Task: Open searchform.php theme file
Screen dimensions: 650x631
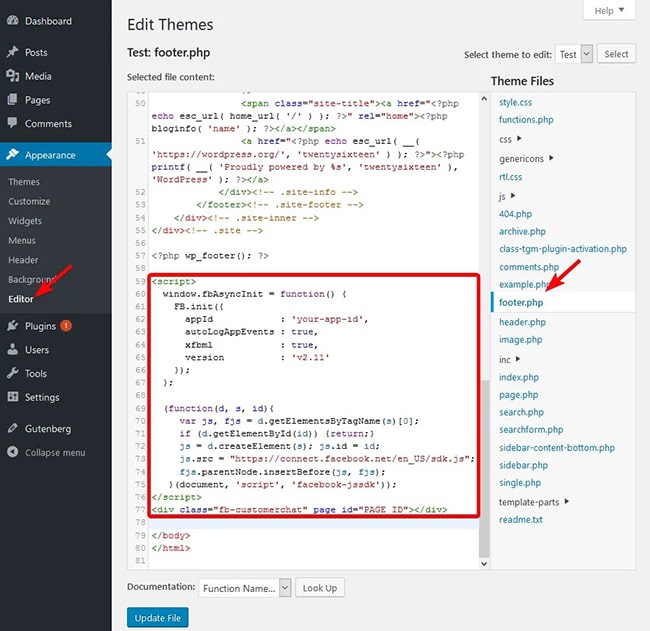Action: pos(531,430)
